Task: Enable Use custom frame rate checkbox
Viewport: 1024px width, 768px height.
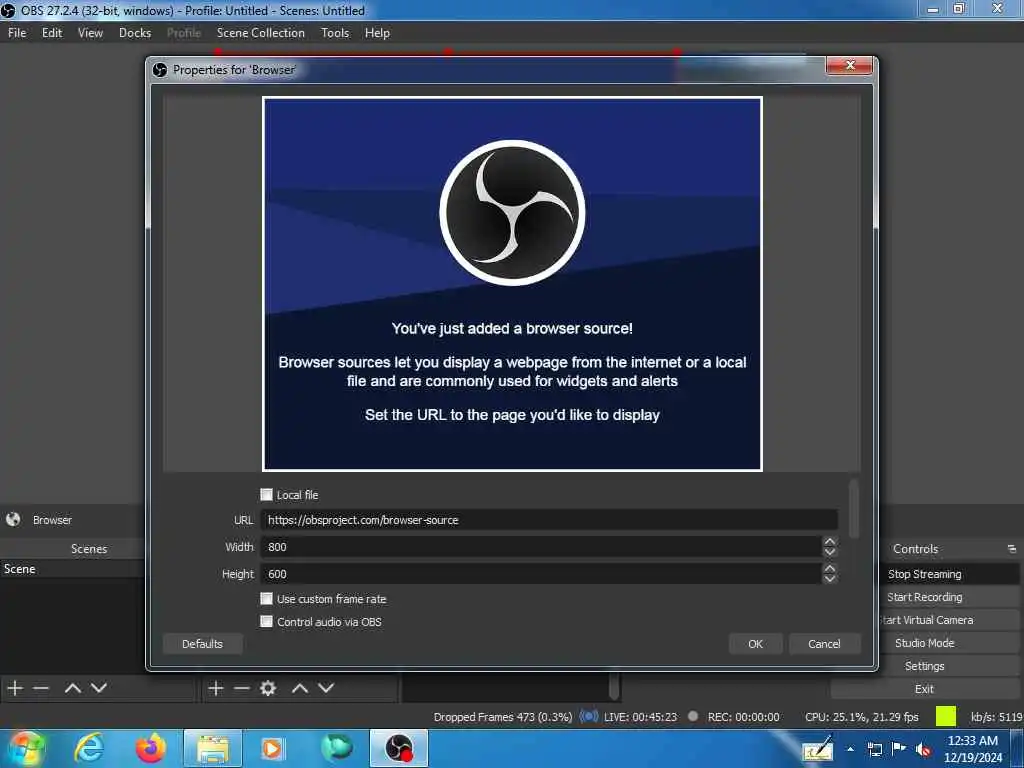Action: [x=266, y=598]
